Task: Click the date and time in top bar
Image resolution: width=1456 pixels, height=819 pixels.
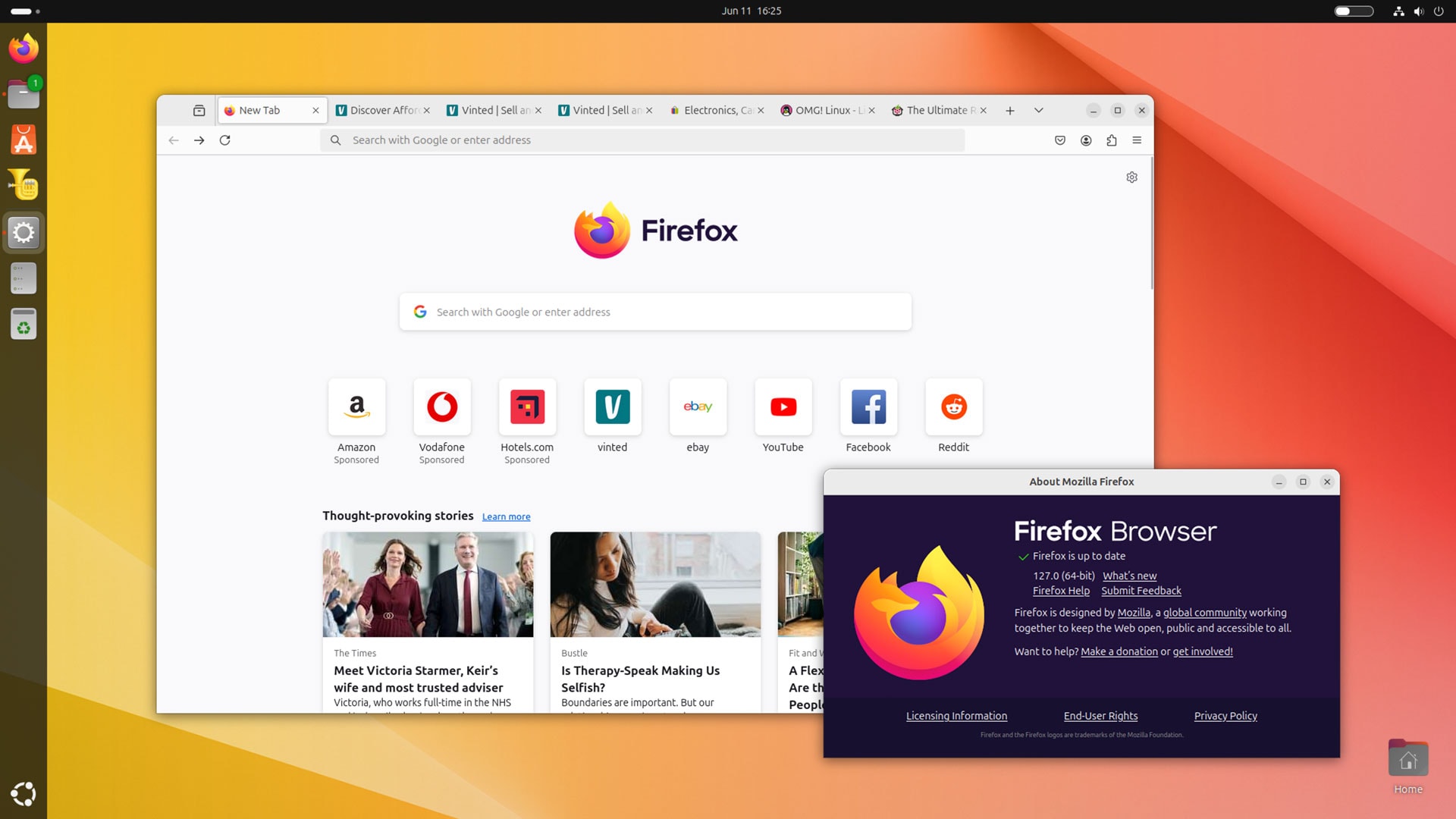Action: point(752,11)
